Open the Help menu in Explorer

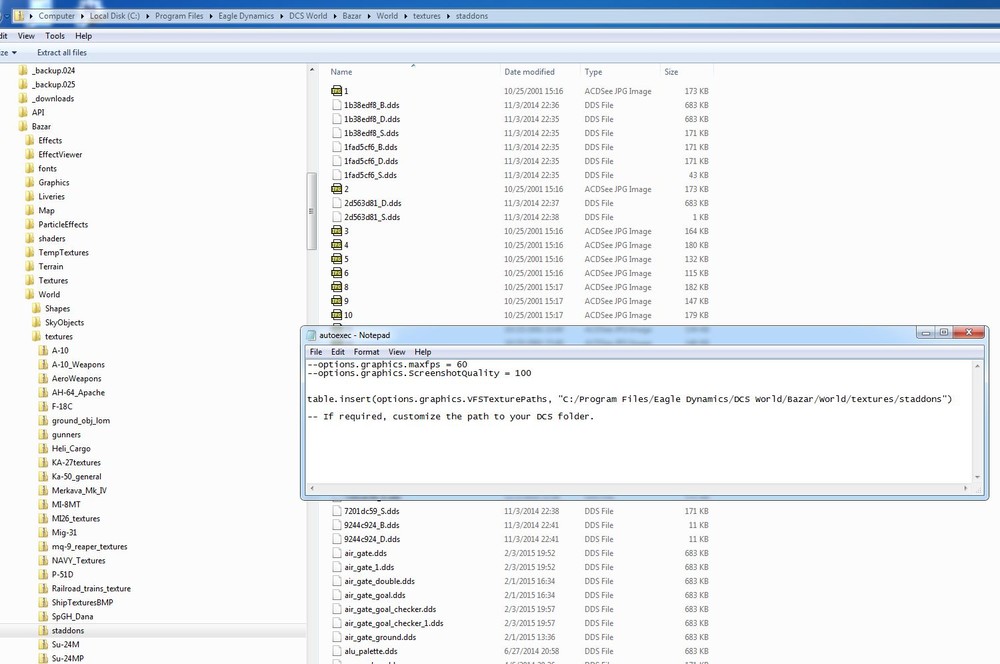84,36
